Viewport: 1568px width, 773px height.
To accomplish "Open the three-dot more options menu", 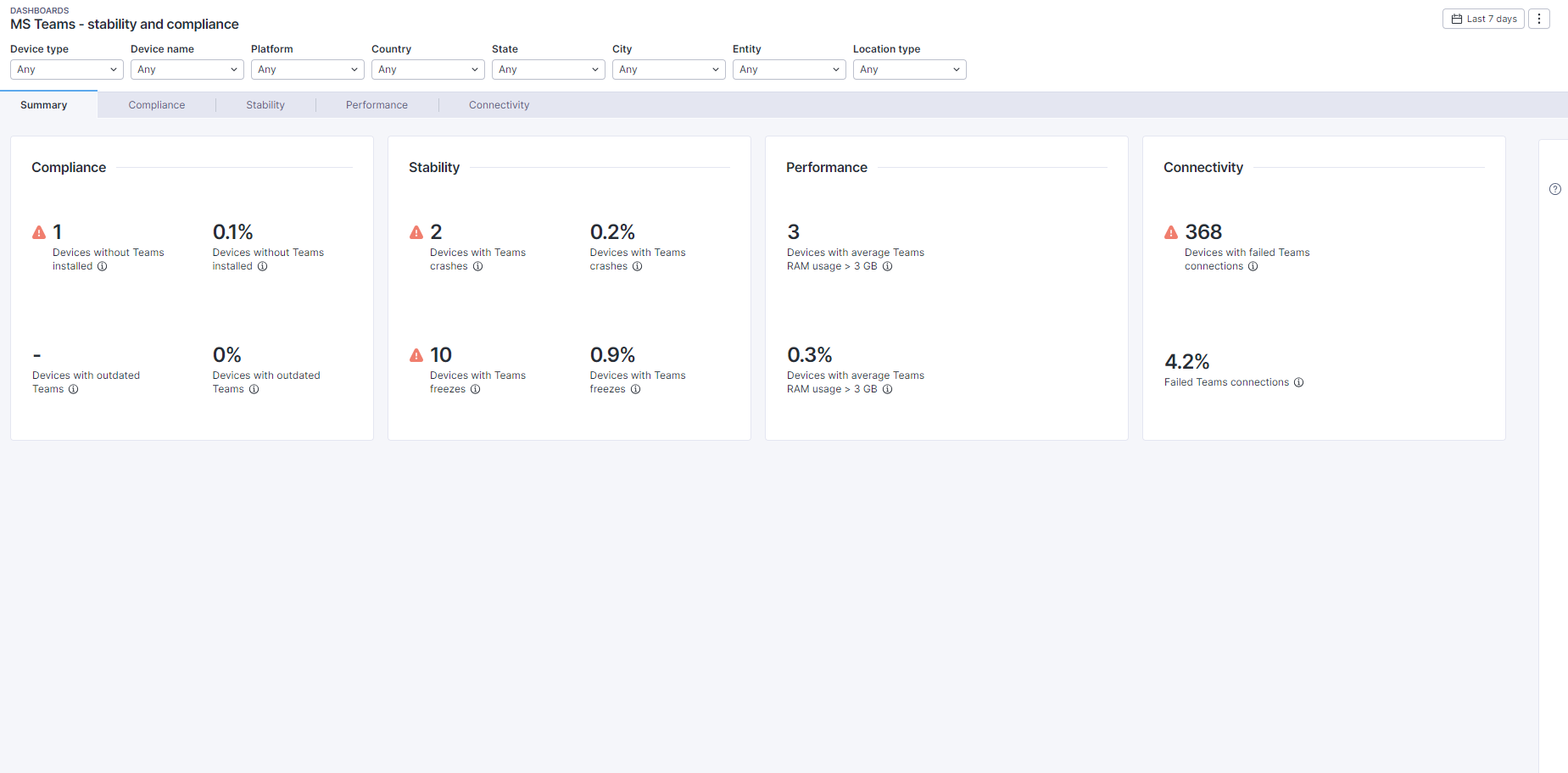I will pyautogui.click(x=1539, y=19).
